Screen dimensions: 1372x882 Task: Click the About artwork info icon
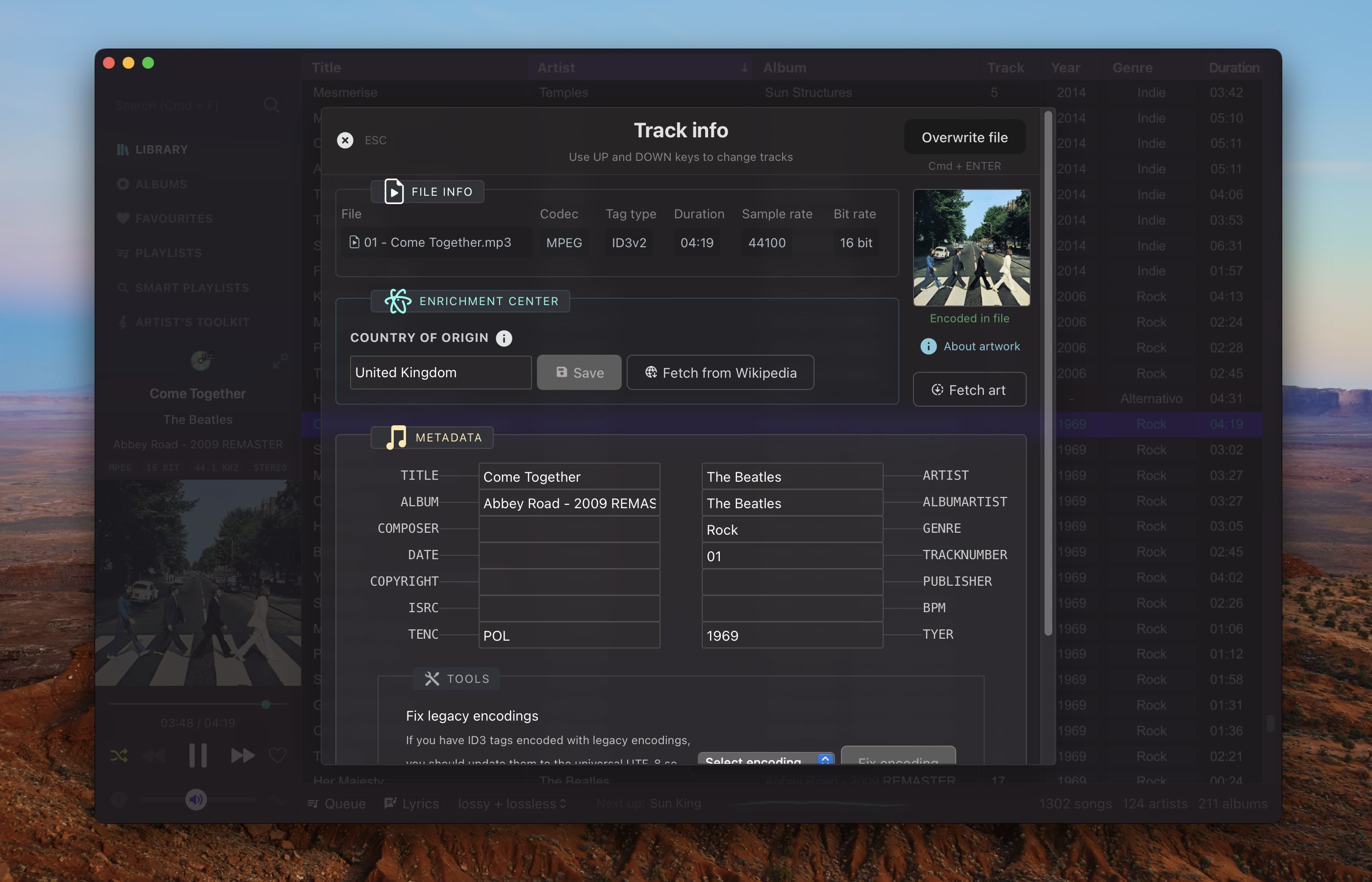tap(928, 346)
